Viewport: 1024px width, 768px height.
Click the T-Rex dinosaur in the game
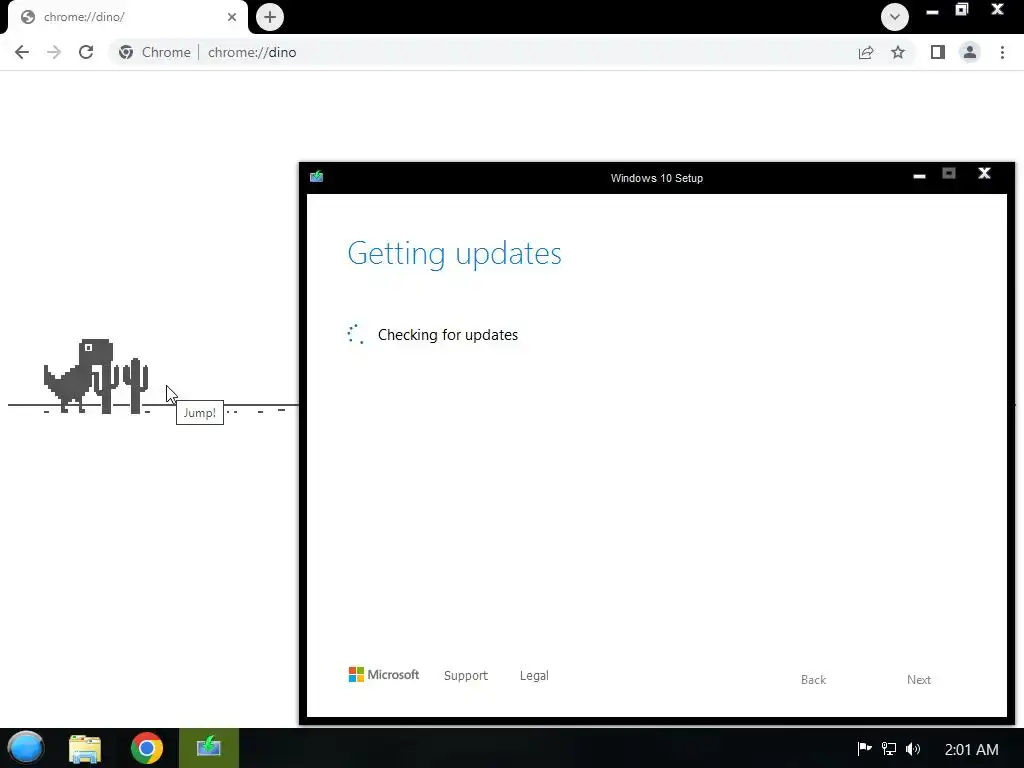78,376
